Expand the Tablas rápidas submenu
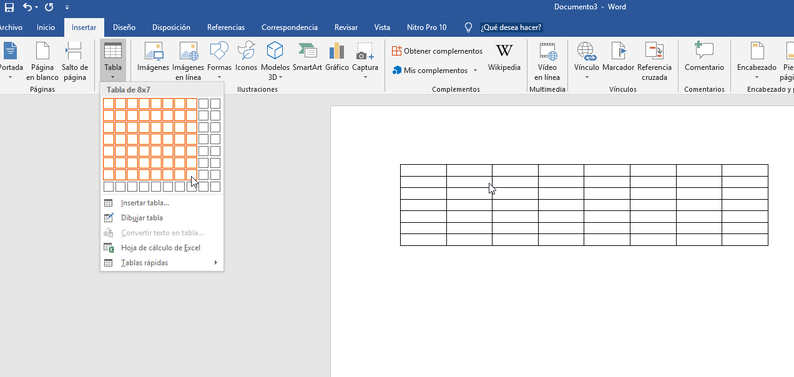The width and height of the screenshot is (794, 377). 162,263
